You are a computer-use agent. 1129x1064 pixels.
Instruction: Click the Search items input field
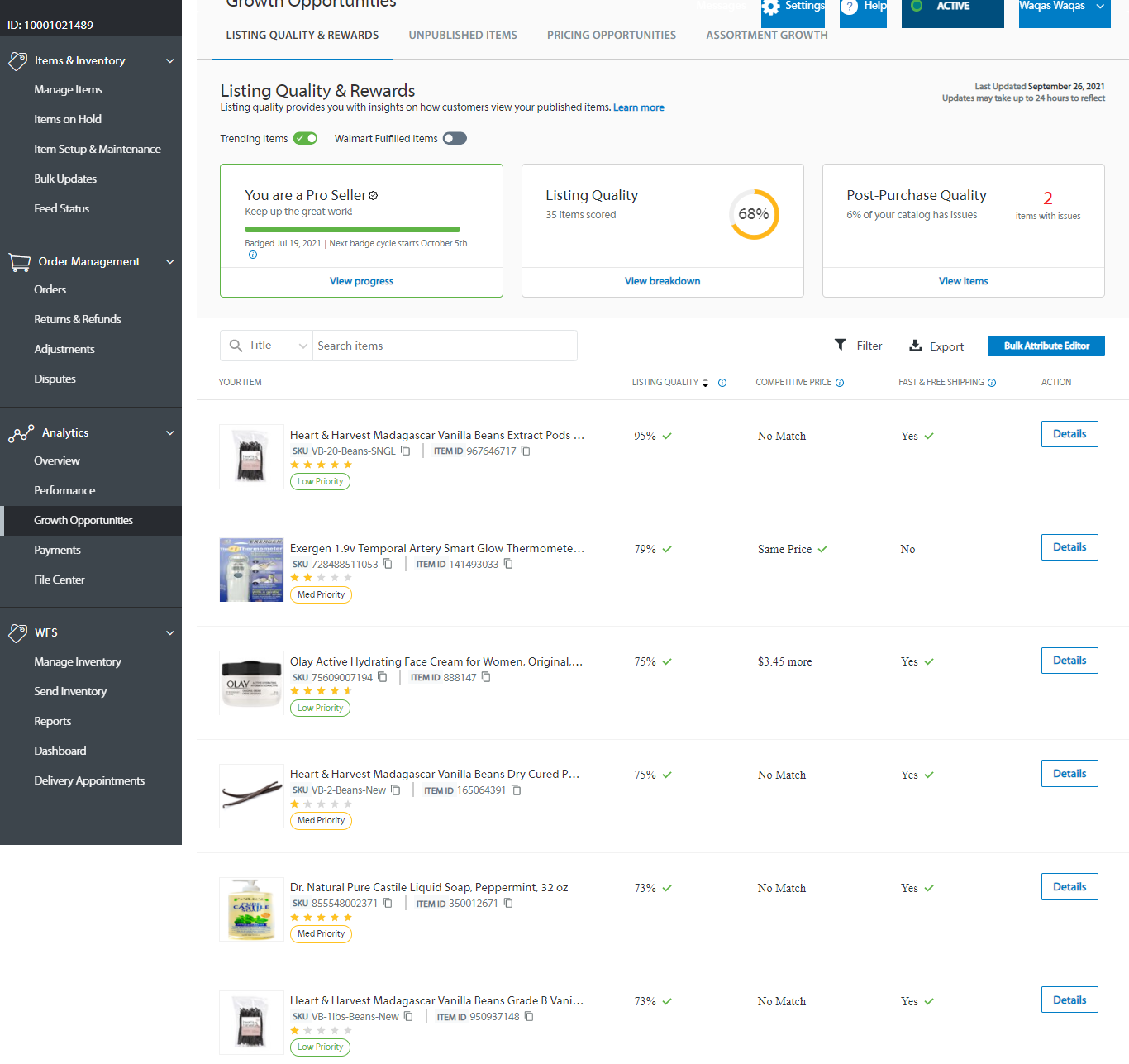click(x=445, y=346)
